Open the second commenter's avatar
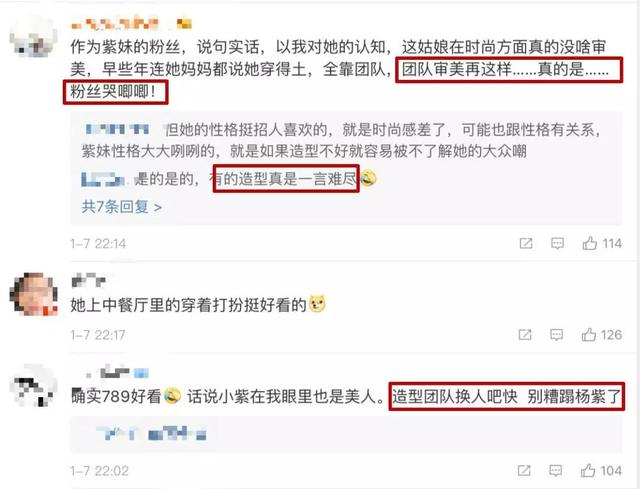The image size is (640, 489). (33, 294)
